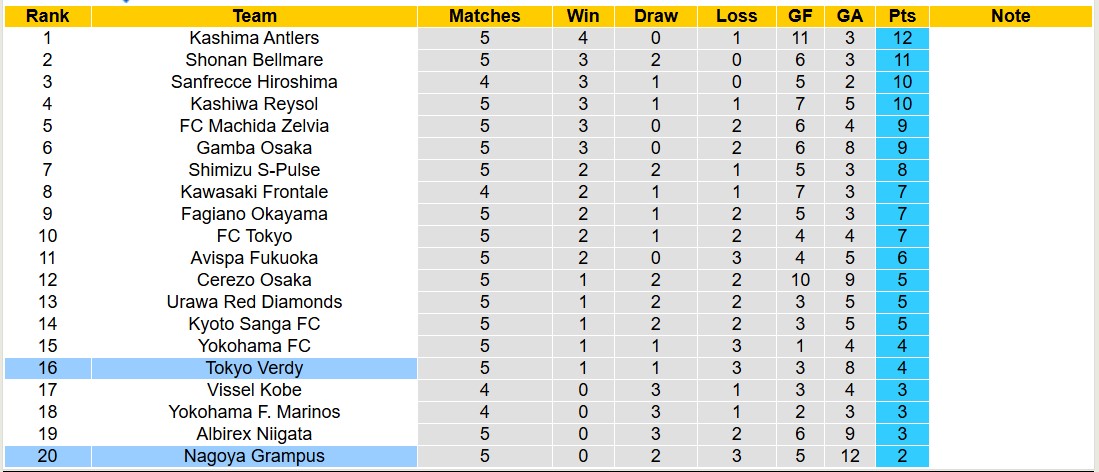Open Kawasaki Frontale team entry
Viewport: 1099px width, 472px height.
point(254,192)
